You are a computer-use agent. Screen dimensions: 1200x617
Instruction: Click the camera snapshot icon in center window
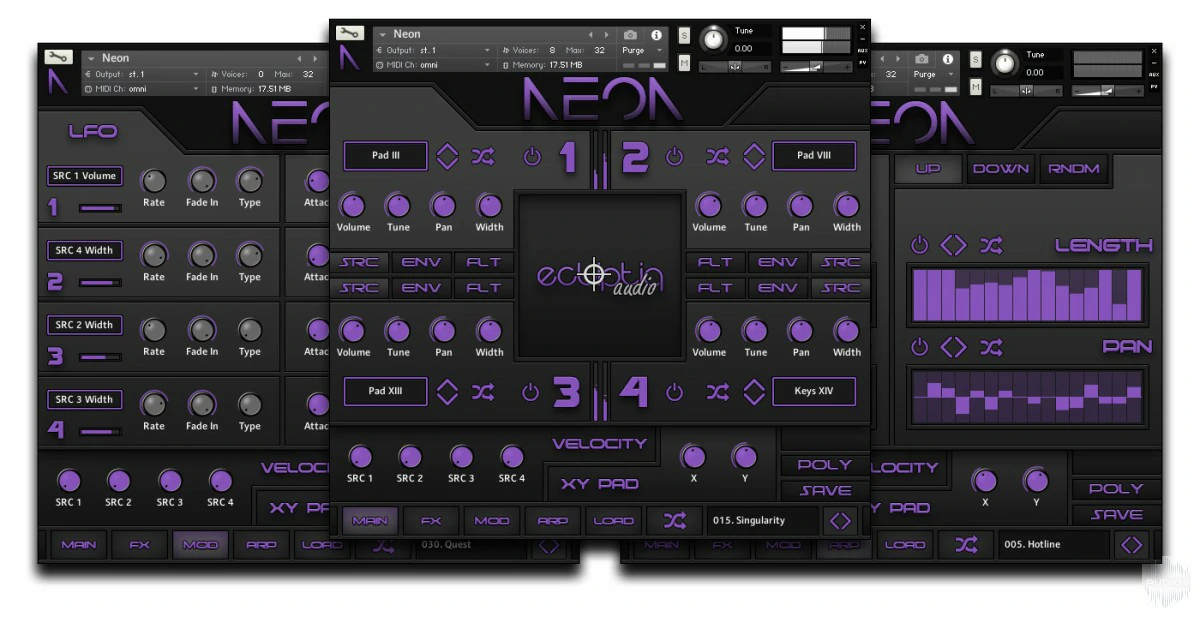click(x=631, y=35)
